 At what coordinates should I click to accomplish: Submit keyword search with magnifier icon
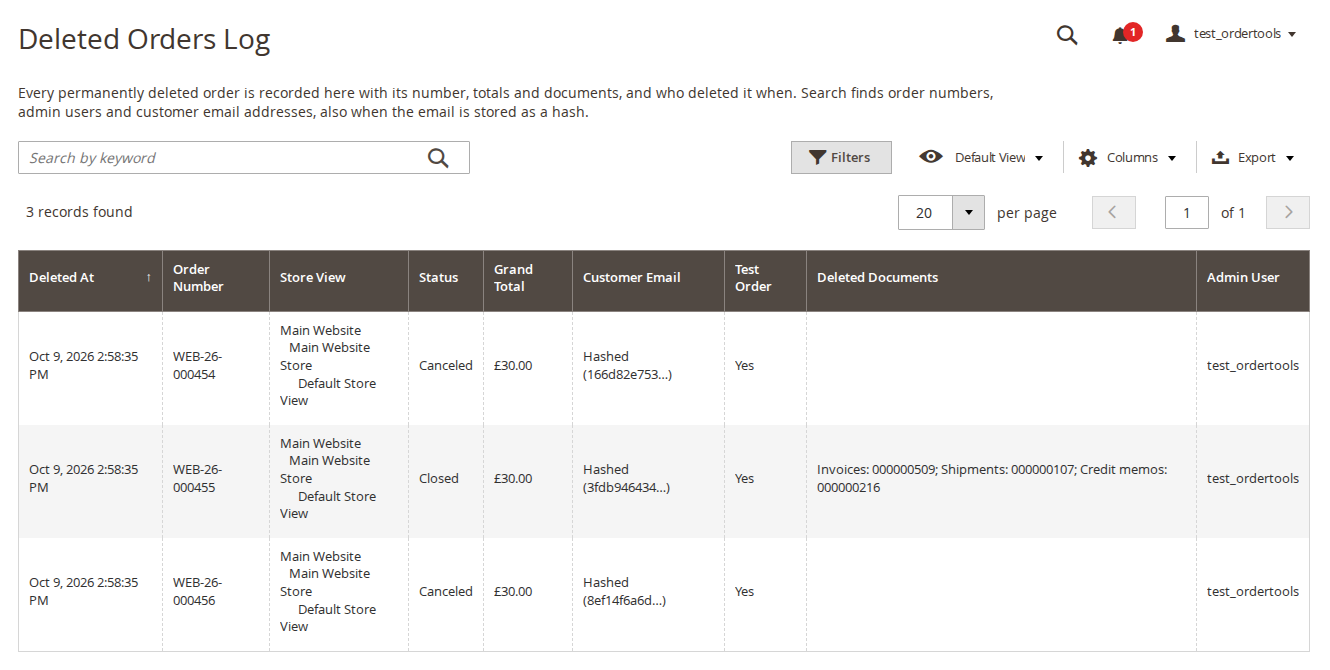click(438, 158)
